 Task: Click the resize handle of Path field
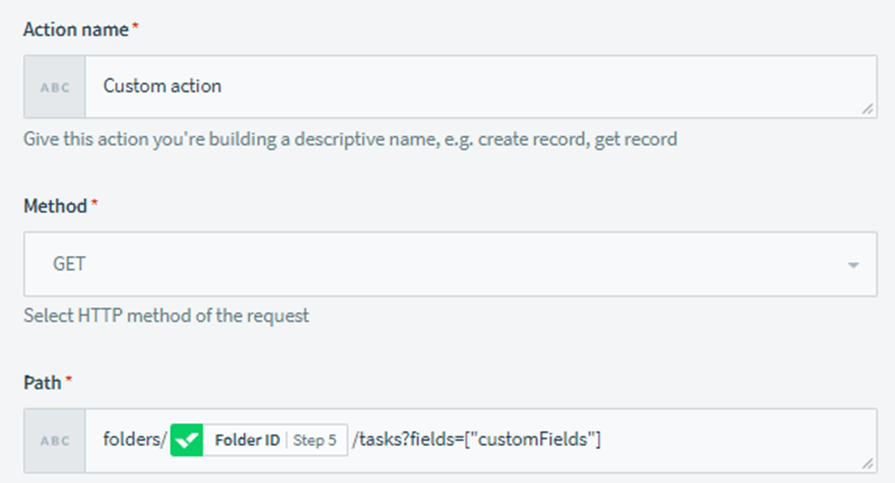pyautogui.click(x=868, y=462)
